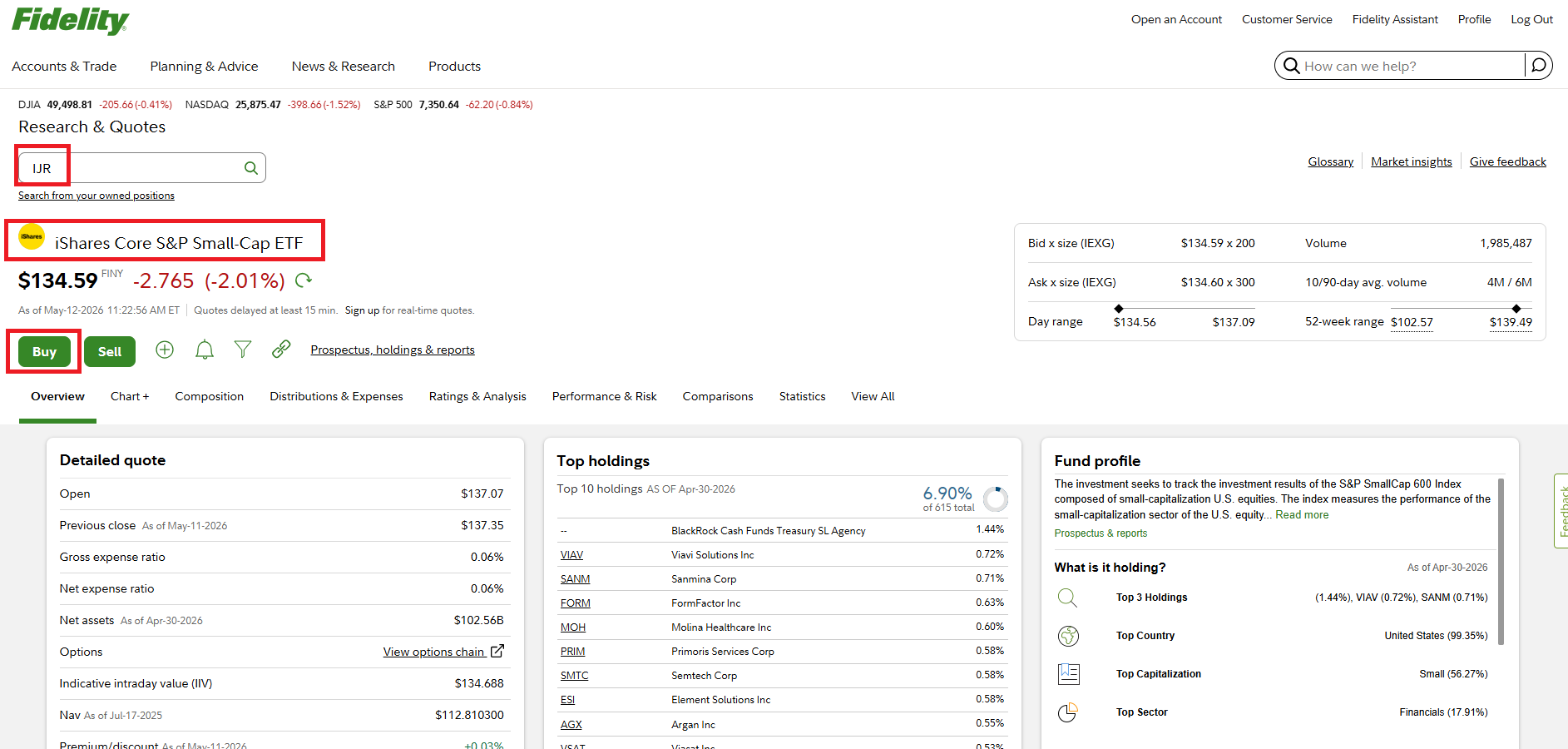The width and height of the screenshot is (1568, 749).
Task: Open ESI ticker link in top holdings
Action: 567,700
